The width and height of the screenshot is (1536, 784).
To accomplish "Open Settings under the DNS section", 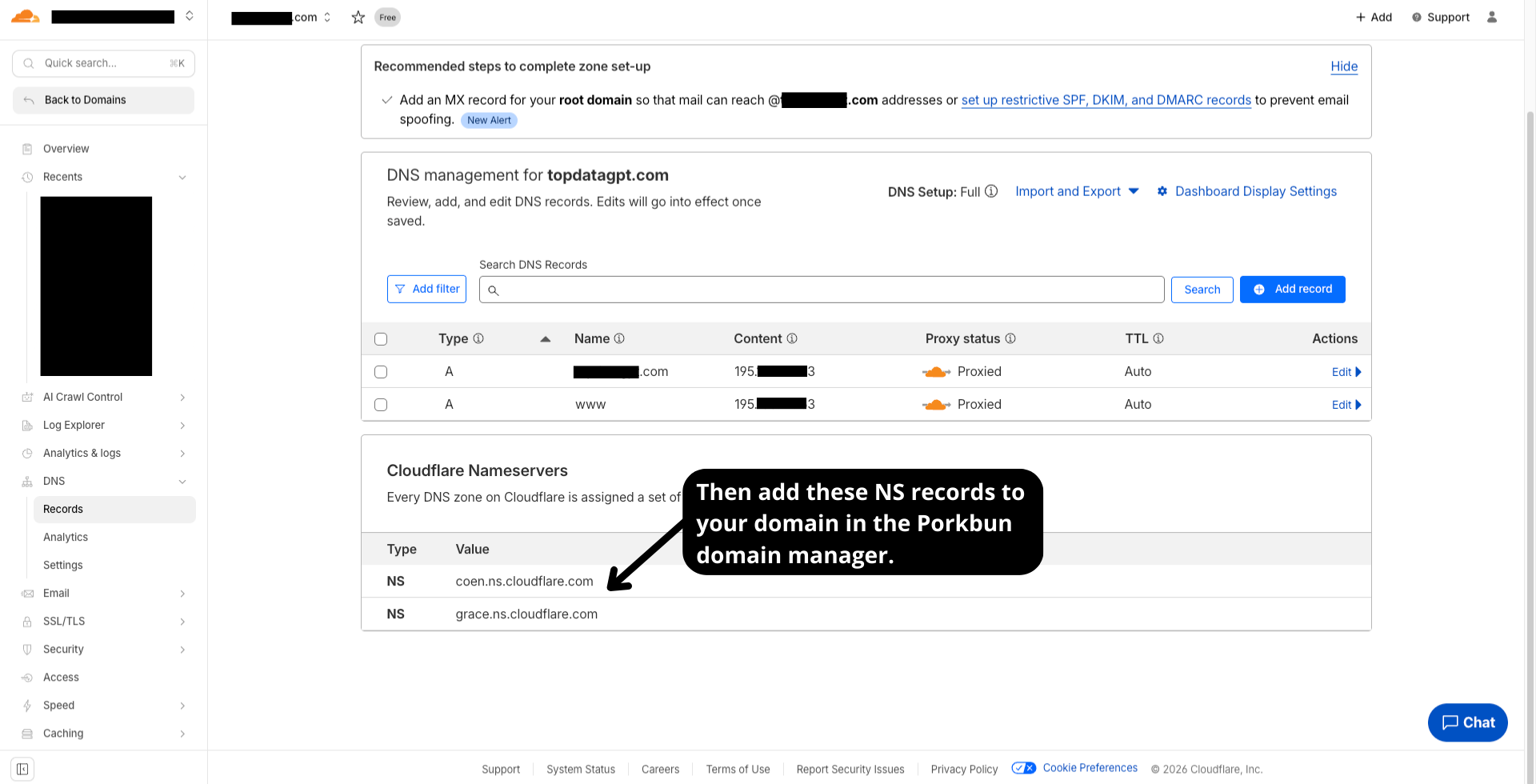I will (x=62, y=565).
